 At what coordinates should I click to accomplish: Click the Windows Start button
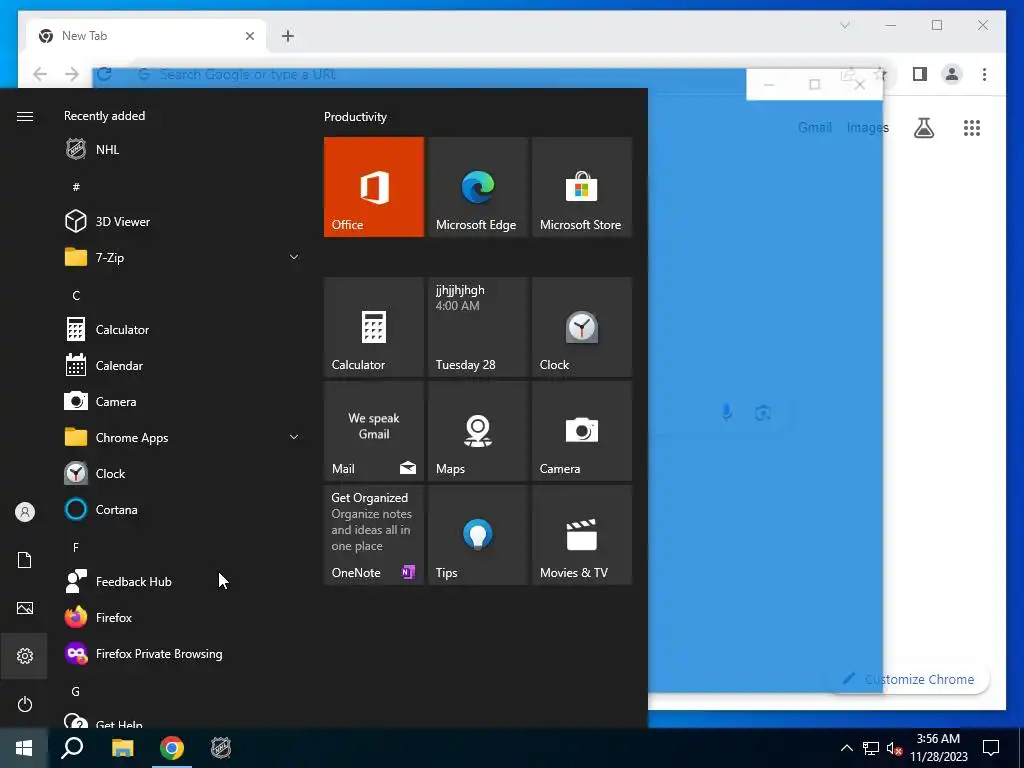point(24,748)
